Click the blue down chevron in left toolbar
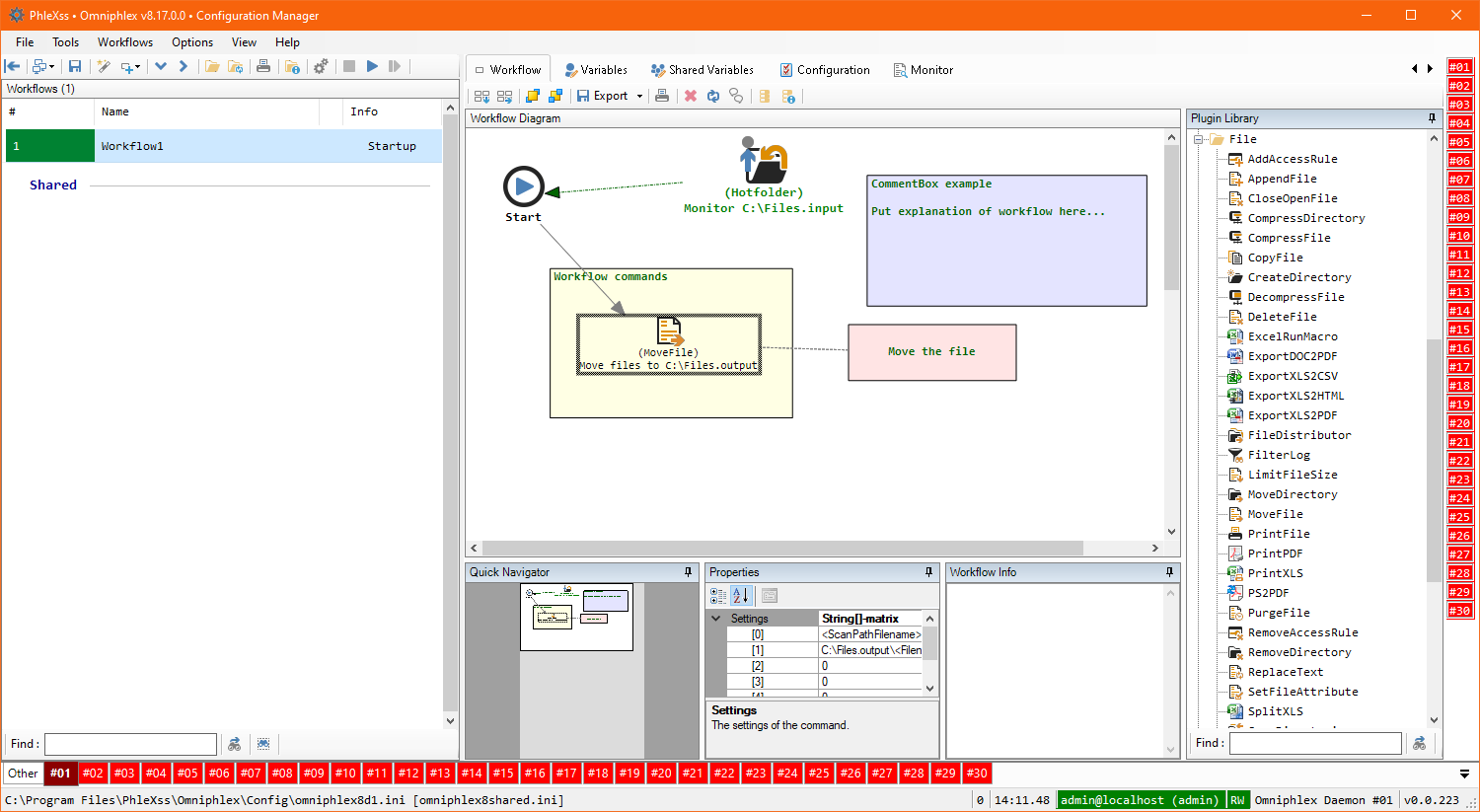Screen dimensions: 1480x812 tap(161, 66)
